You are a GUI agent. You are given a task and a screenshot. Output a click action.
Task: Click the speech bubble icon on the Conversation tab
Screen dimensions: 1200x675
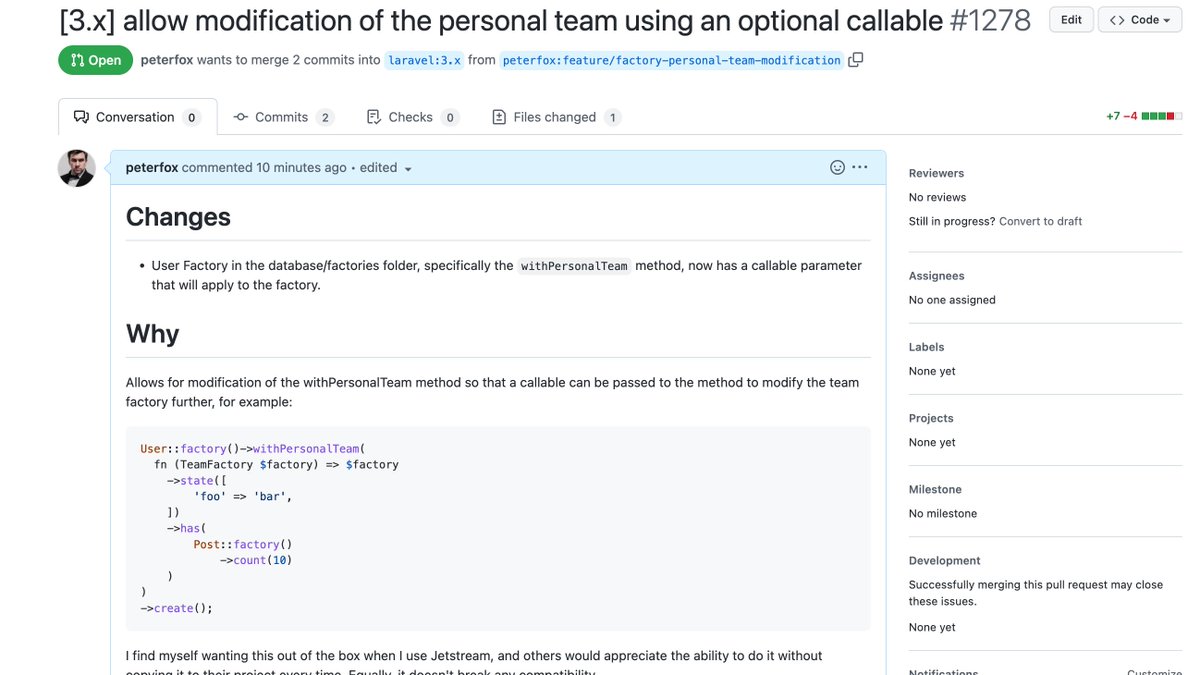(82, 116)
